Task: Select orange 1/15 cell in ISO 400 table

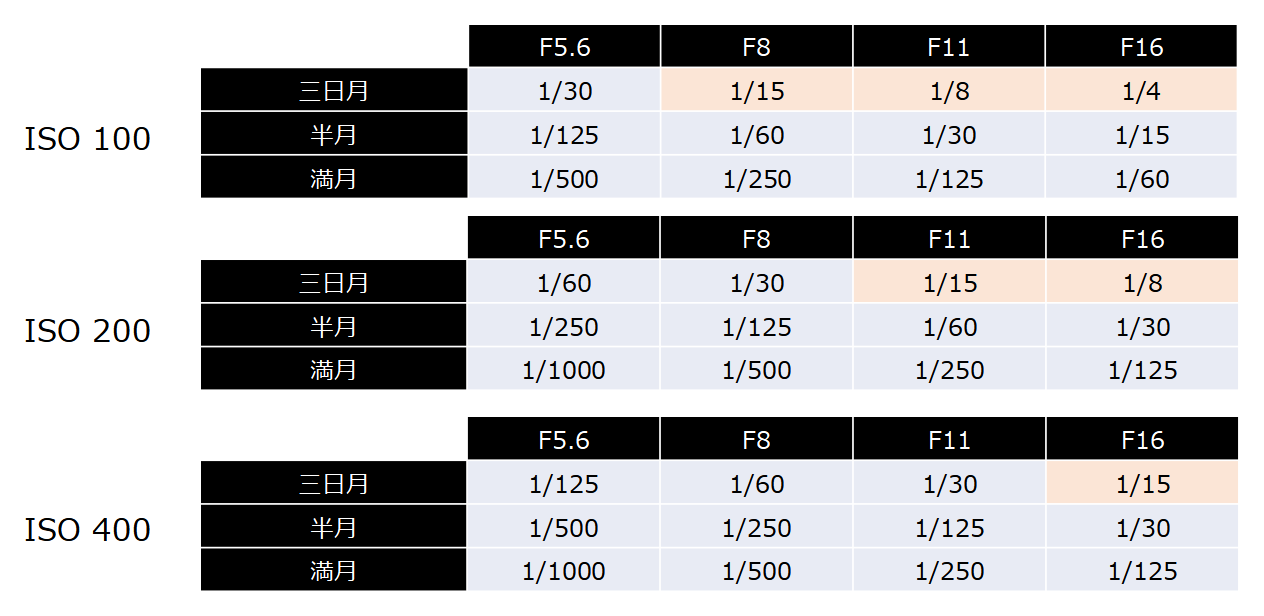Action: (1142, 484)
